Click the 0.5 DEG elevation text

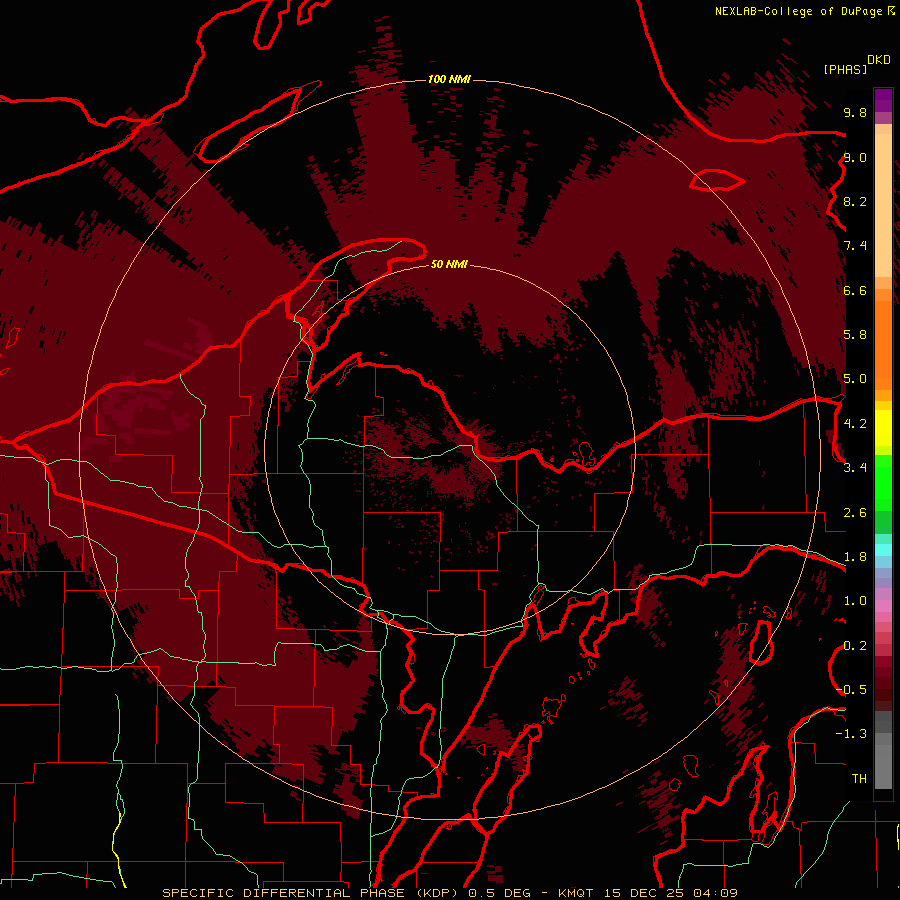click(497, 893)
